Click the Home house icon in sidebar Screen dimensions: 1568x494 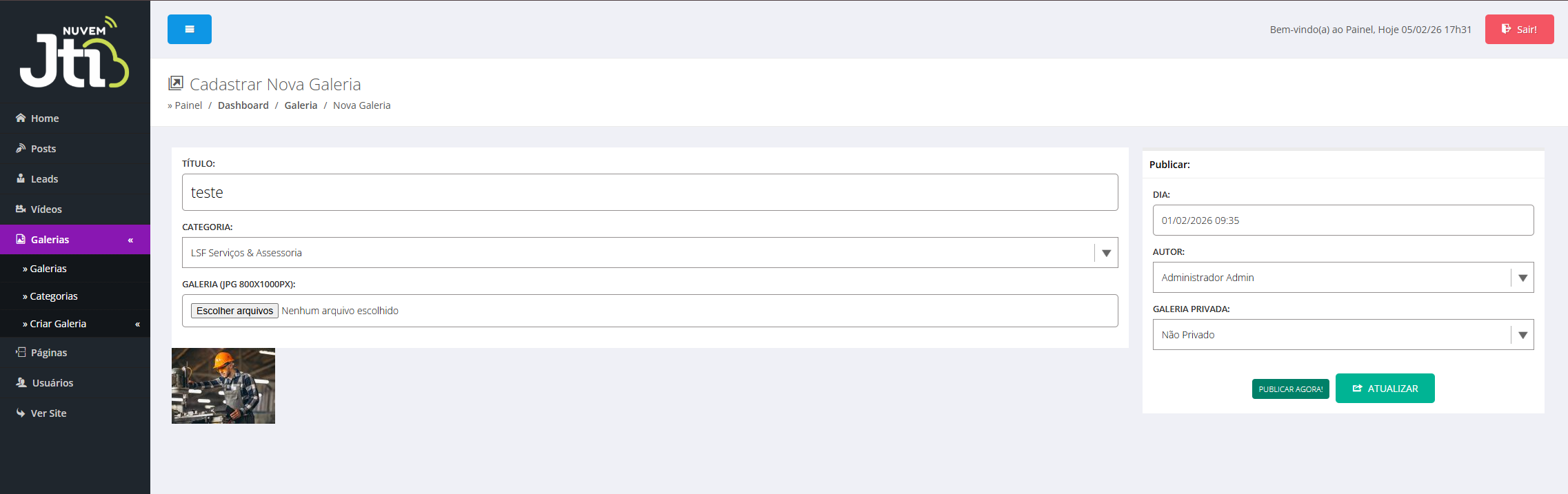[21, 118]
